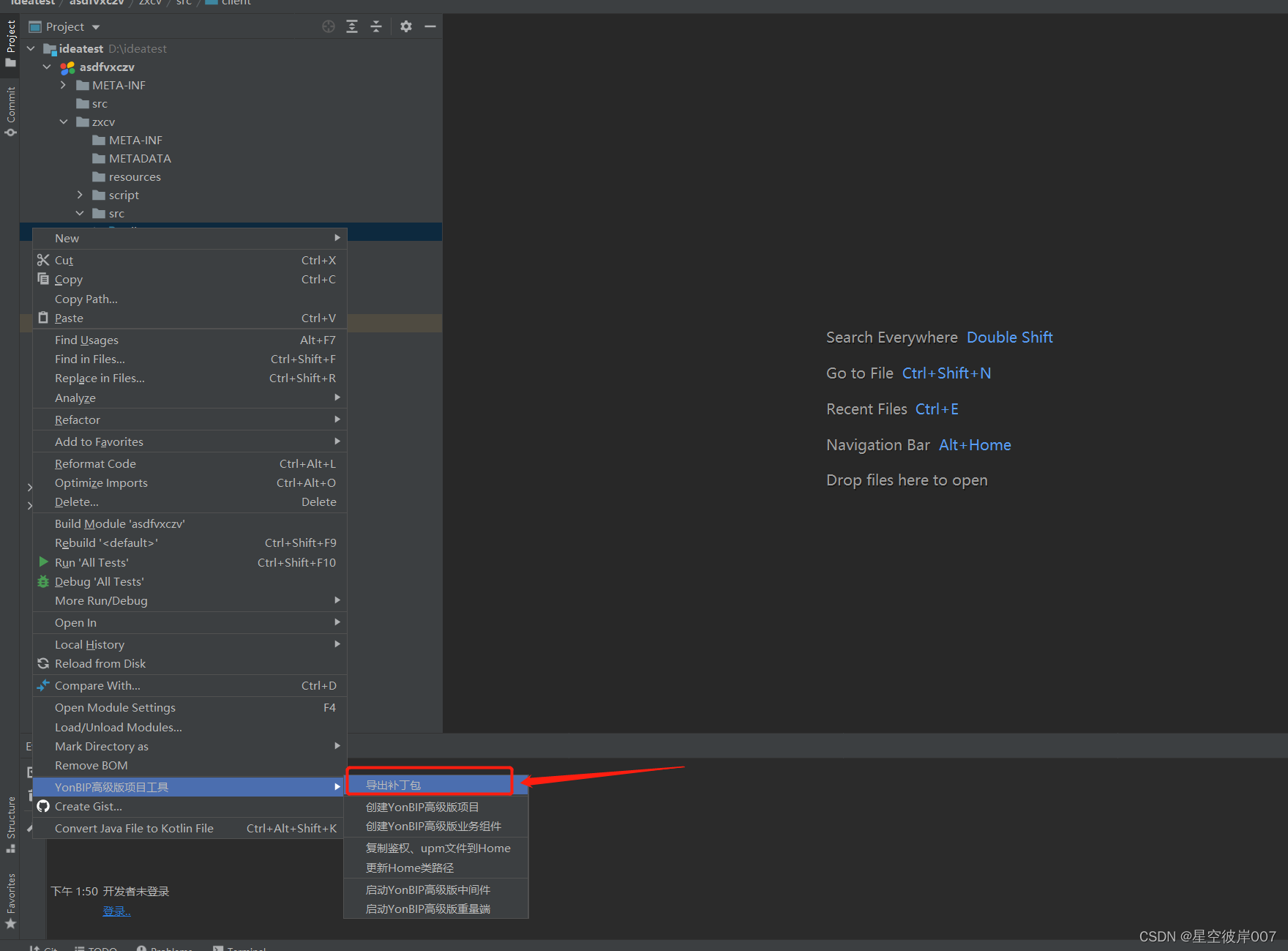The height and width of the screenshot is (951, 1288).
Task: Open the Structure sidebar tab
Action: tap(10, 824)
